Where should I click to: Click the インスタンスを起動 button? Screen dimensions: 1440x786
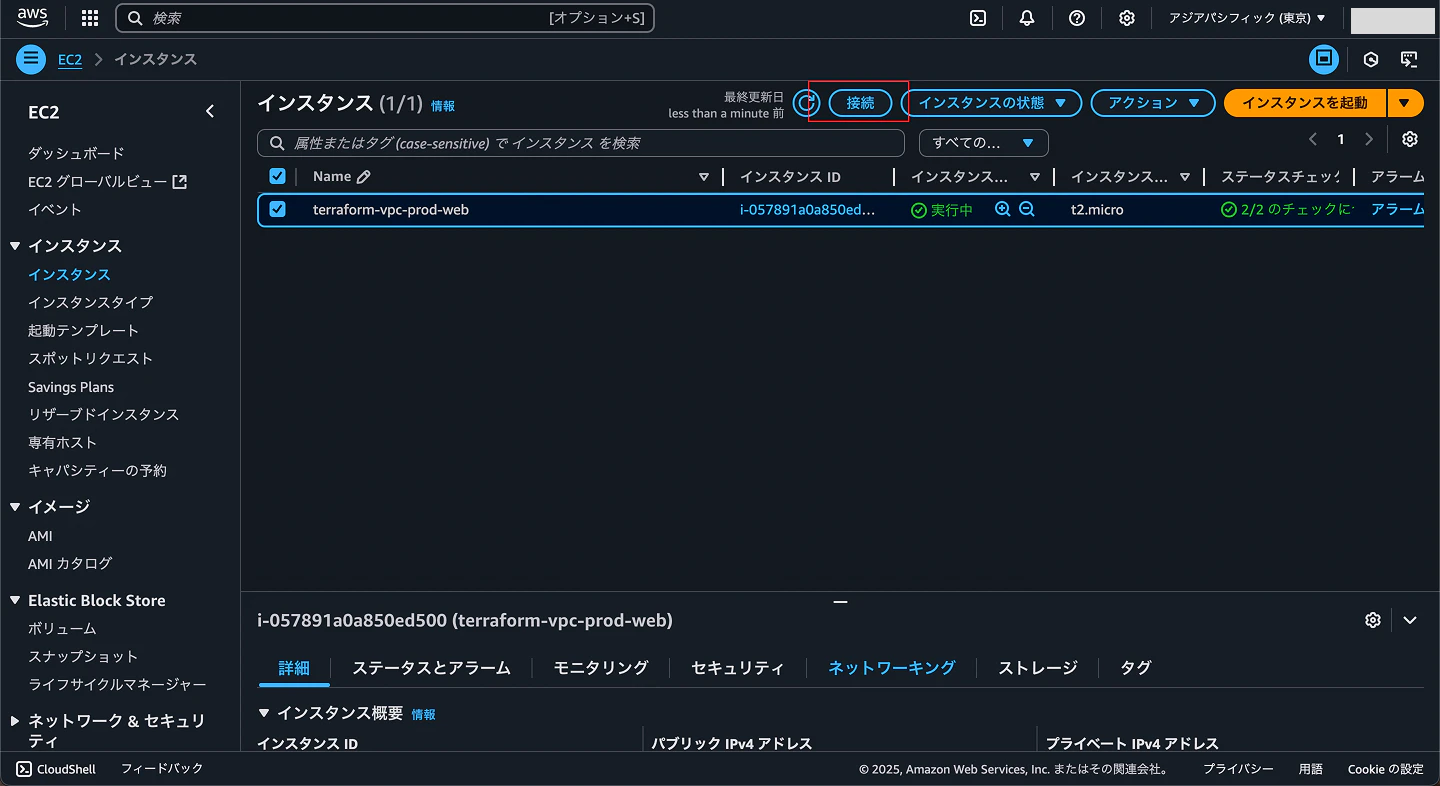[1304, 102]
